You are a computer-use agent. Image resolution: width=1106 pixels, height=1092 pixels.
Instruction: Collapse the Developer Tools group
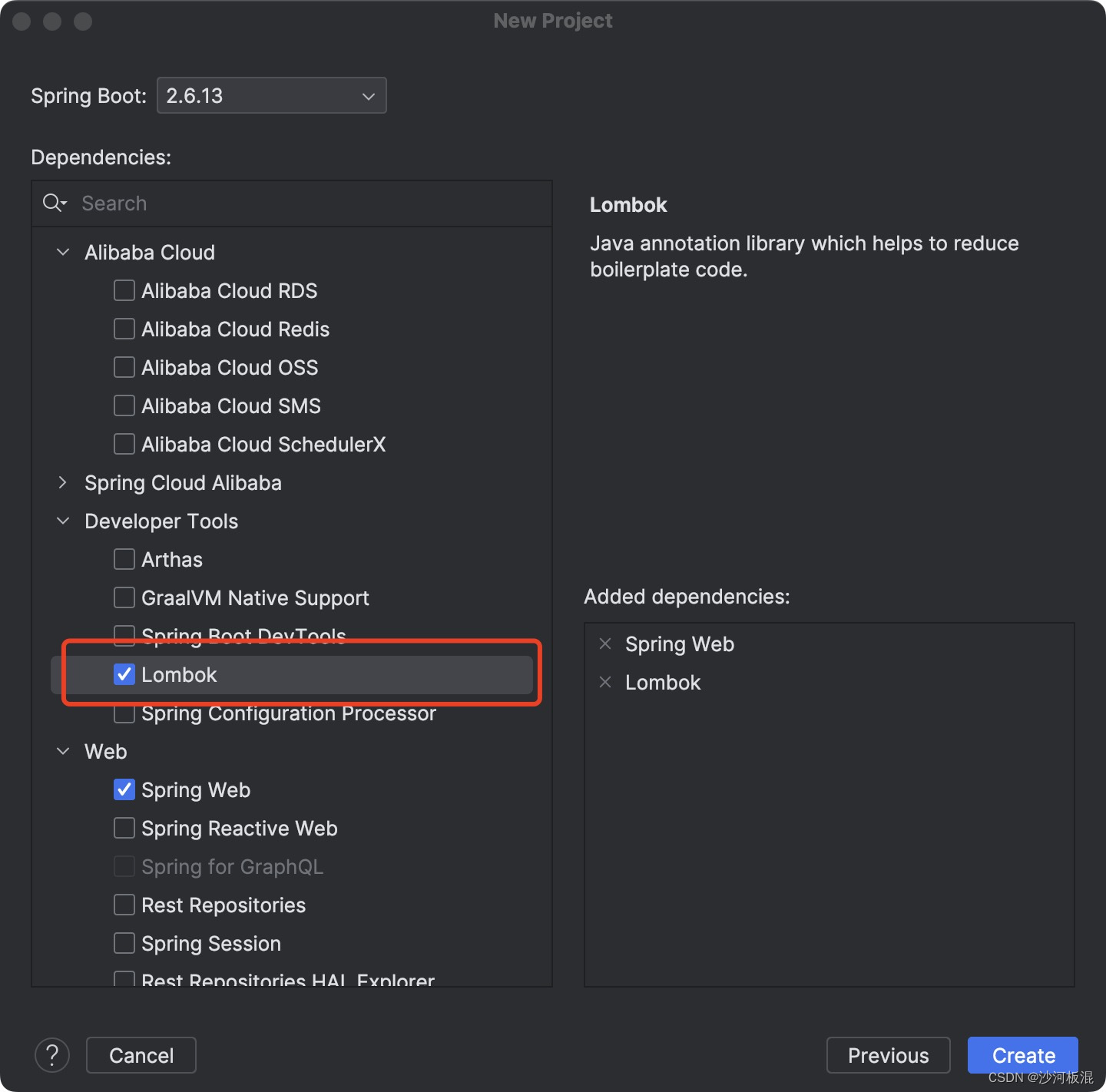pyautogui.click(x=63, y=521)
